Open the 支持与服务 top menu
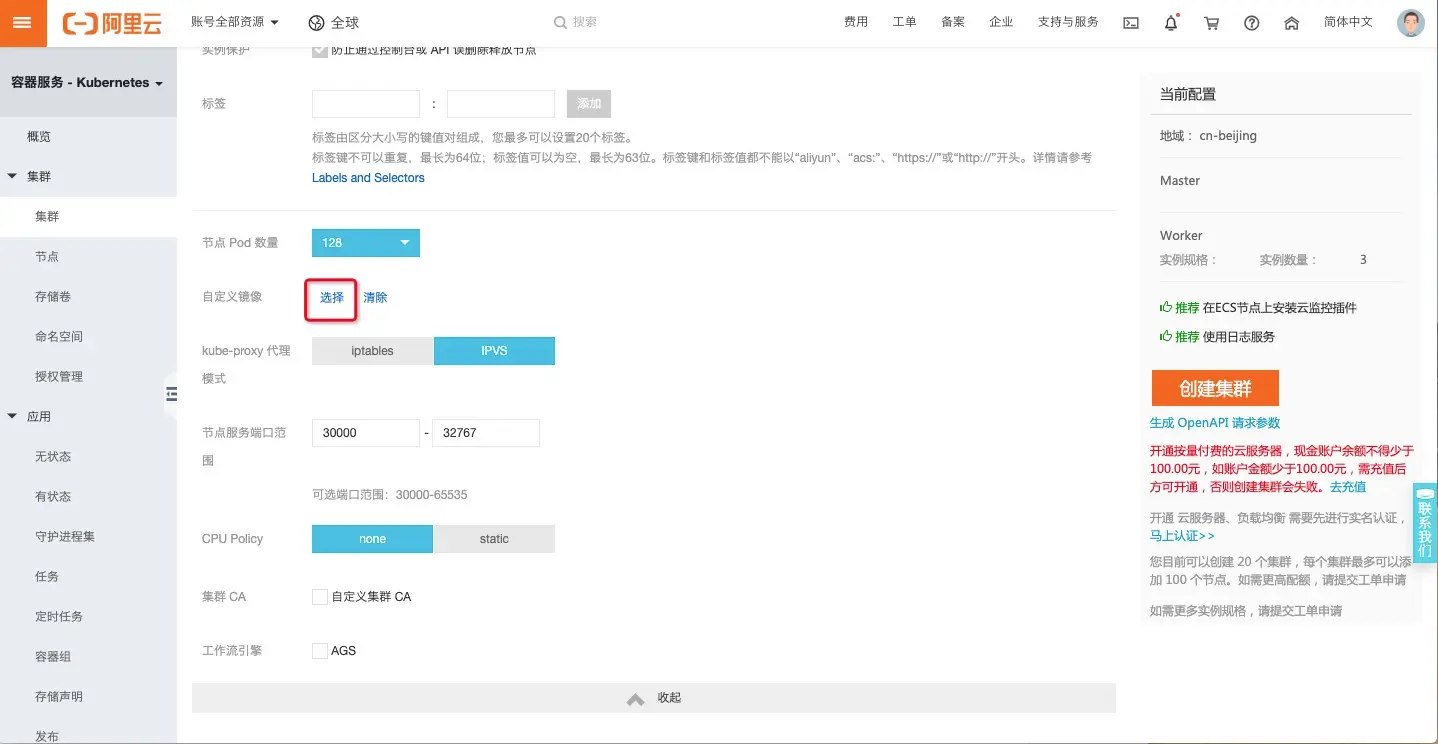The image size is (1438, 744). pyautogui.click(x=1068, y=22)
